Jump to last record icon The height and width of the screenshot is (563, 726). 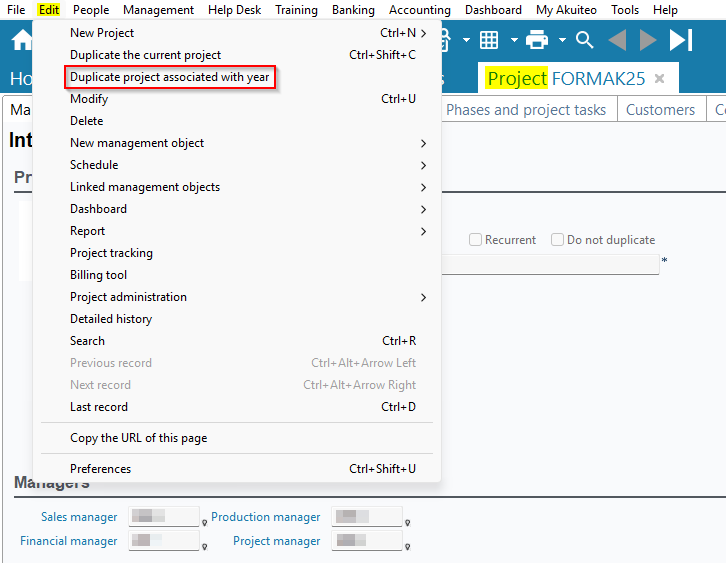[x=681, y=40]
